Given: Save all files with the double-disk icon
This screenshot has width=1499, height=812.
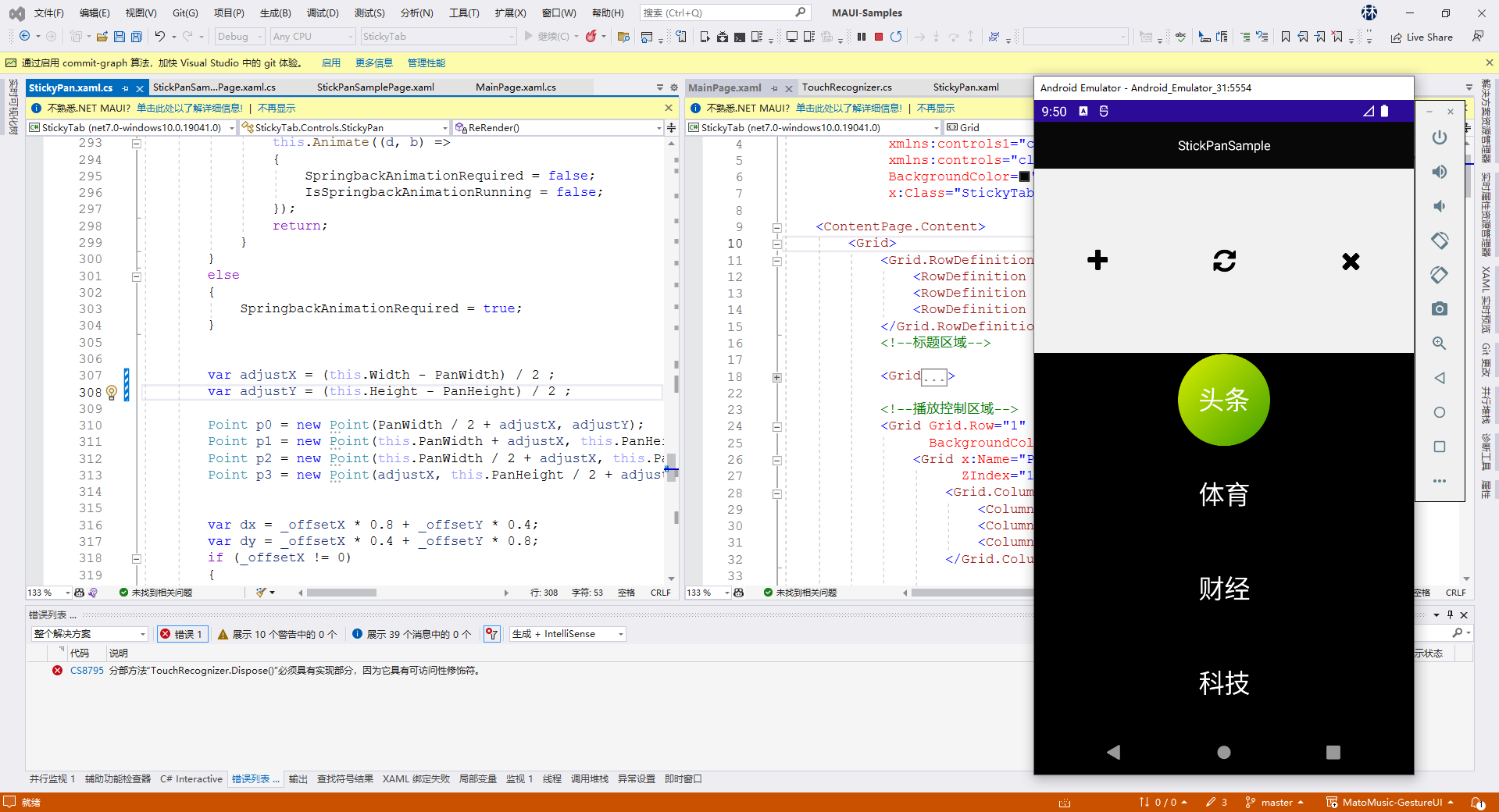Looking at the screenshot, I should pos(137,37).
